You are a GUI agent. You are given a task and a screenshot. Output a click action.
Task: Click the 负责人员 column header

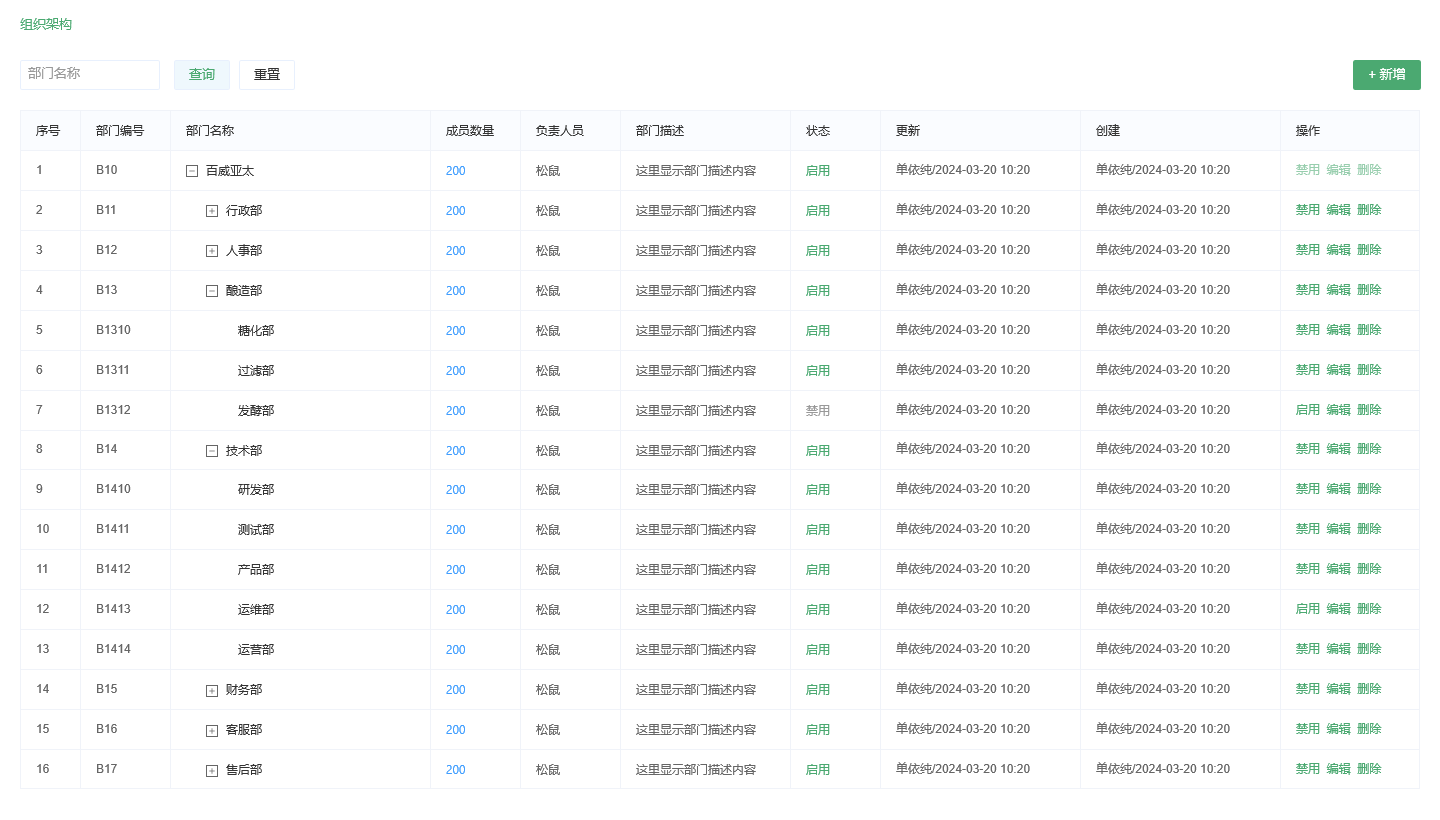560,131
